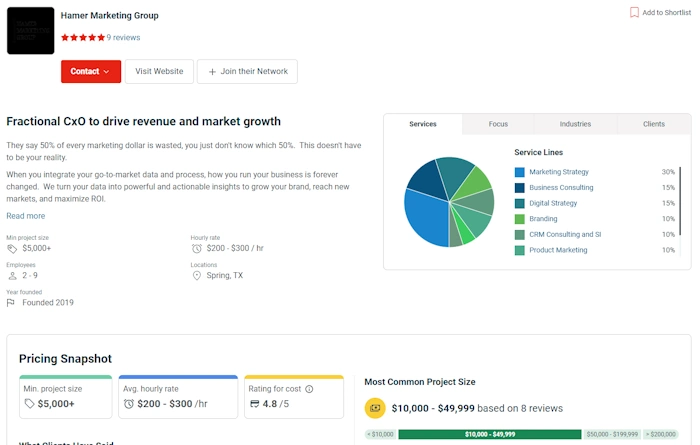The image size is (700, 445).
Task: Click Branding service line label
Action: 543,219
